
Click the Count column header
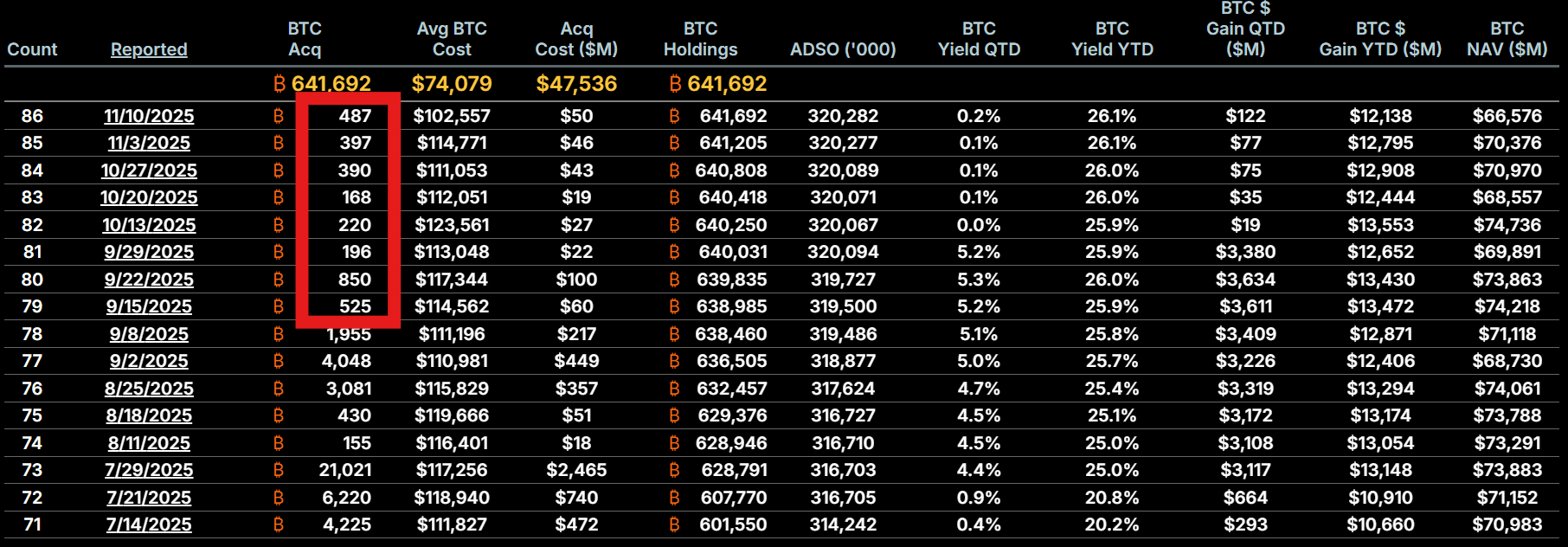pos(32,49)
